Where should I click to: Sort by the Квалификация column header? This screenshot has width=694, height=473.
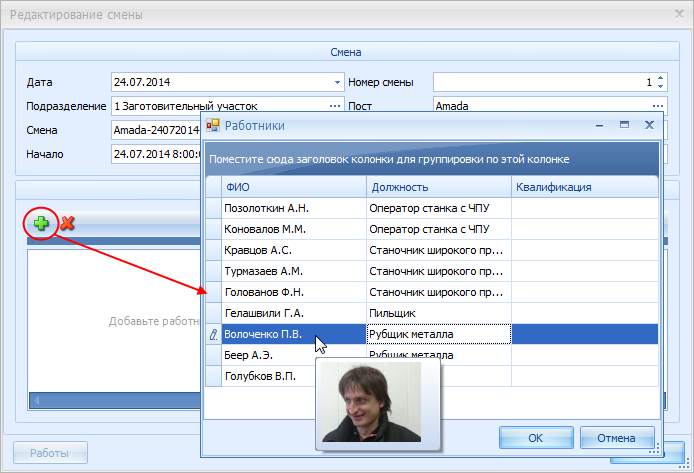point(585,187)
